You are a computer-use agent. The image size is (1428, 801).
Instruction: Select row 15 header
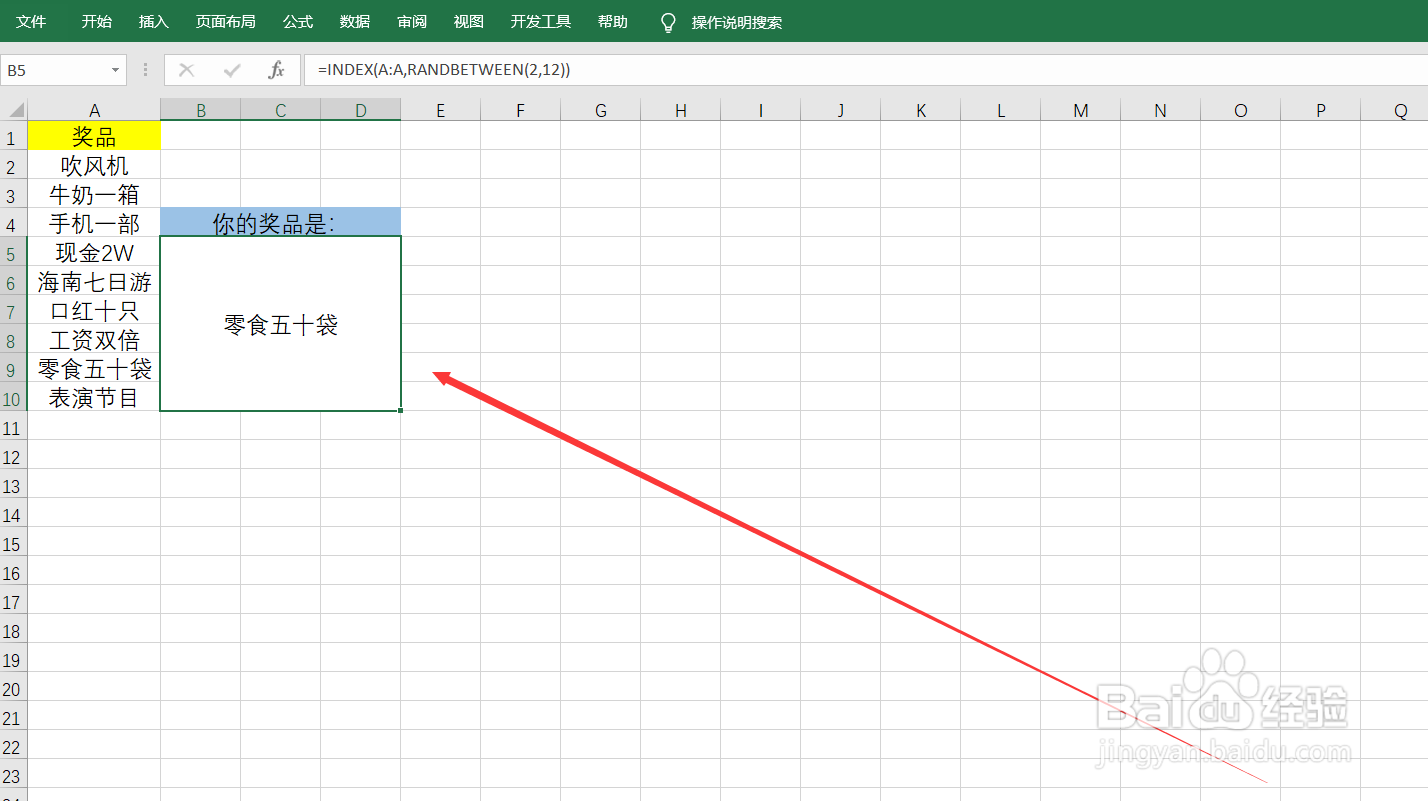(x=13, y=543)
